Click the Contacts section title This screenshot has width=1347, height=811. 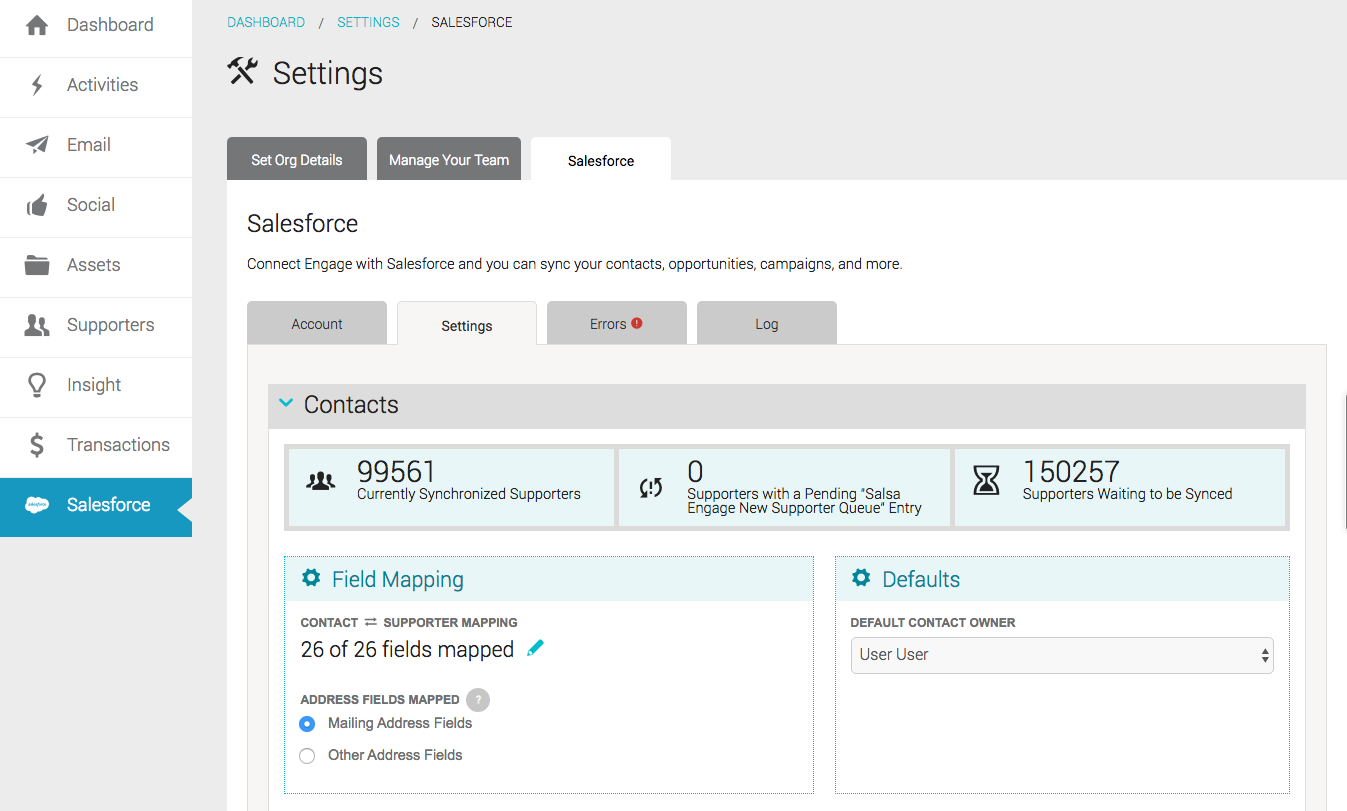coord(351,404)
